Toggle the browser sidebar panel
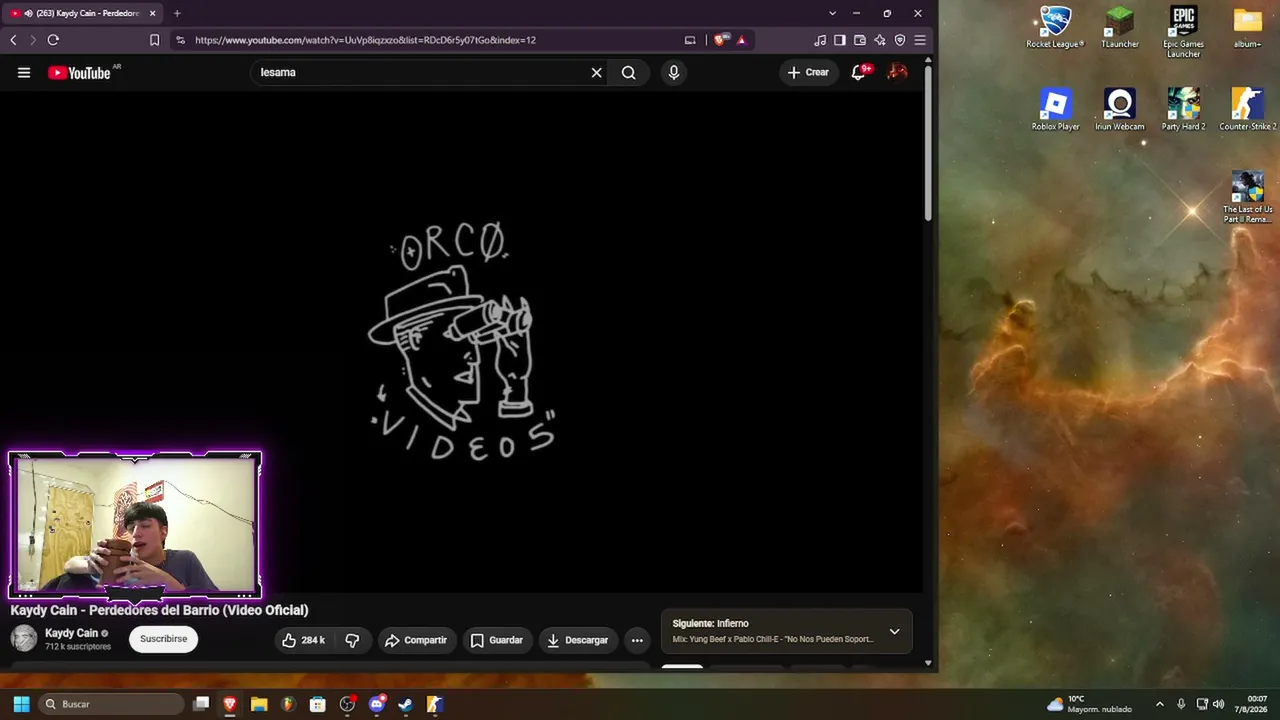 [840, 40]
